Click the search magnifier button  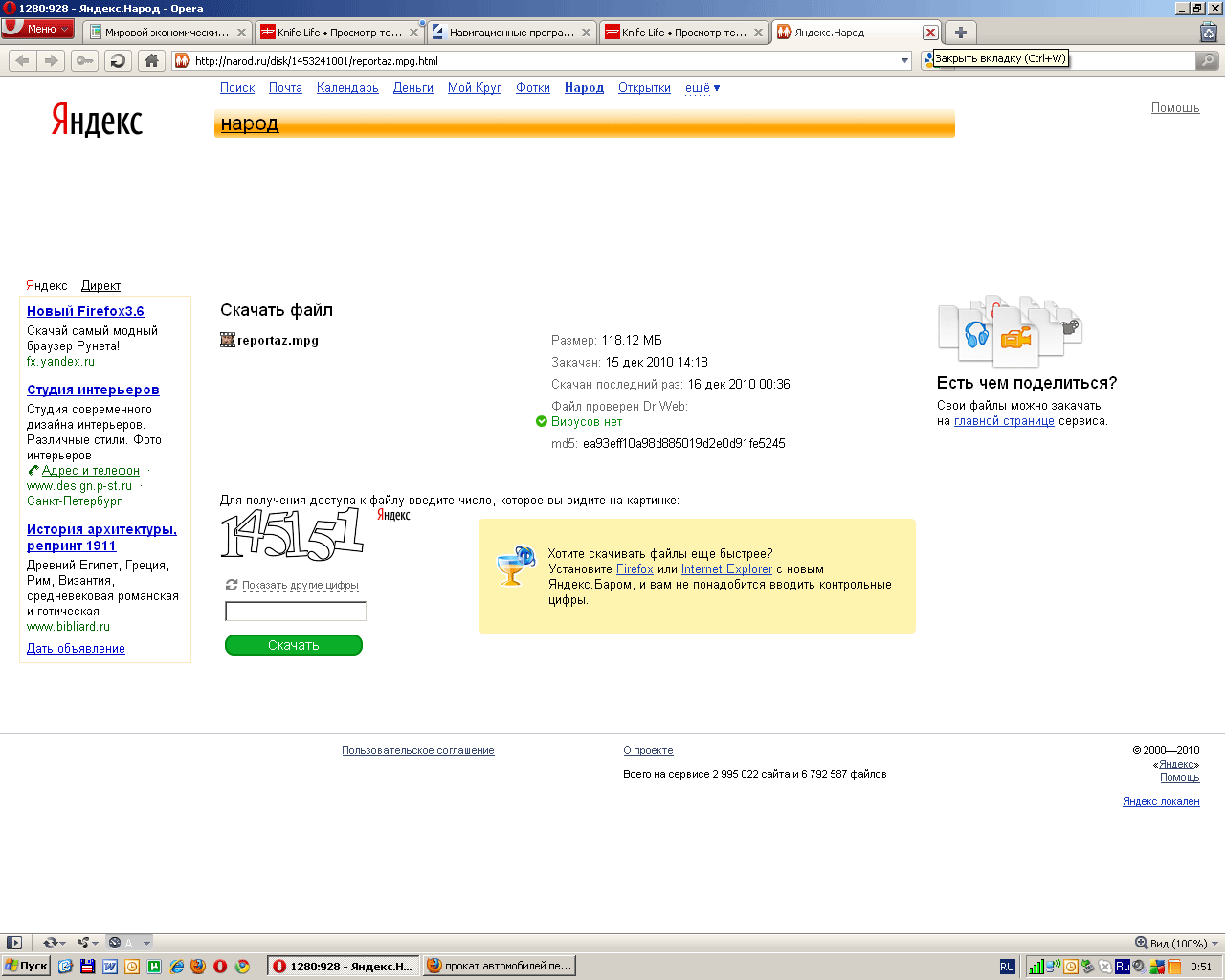[1208, 60]
